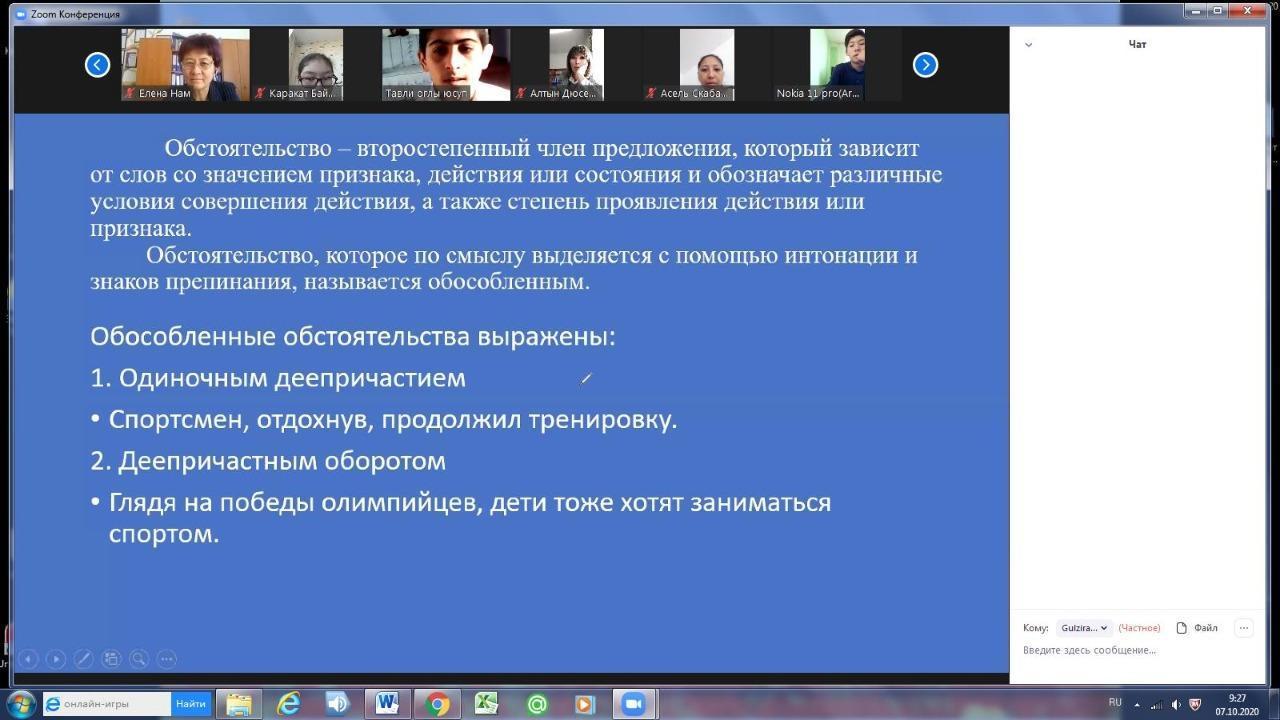
Task: Click the RU language indicator in tray
Action: pyautogui.click(x=1115, y=703)
